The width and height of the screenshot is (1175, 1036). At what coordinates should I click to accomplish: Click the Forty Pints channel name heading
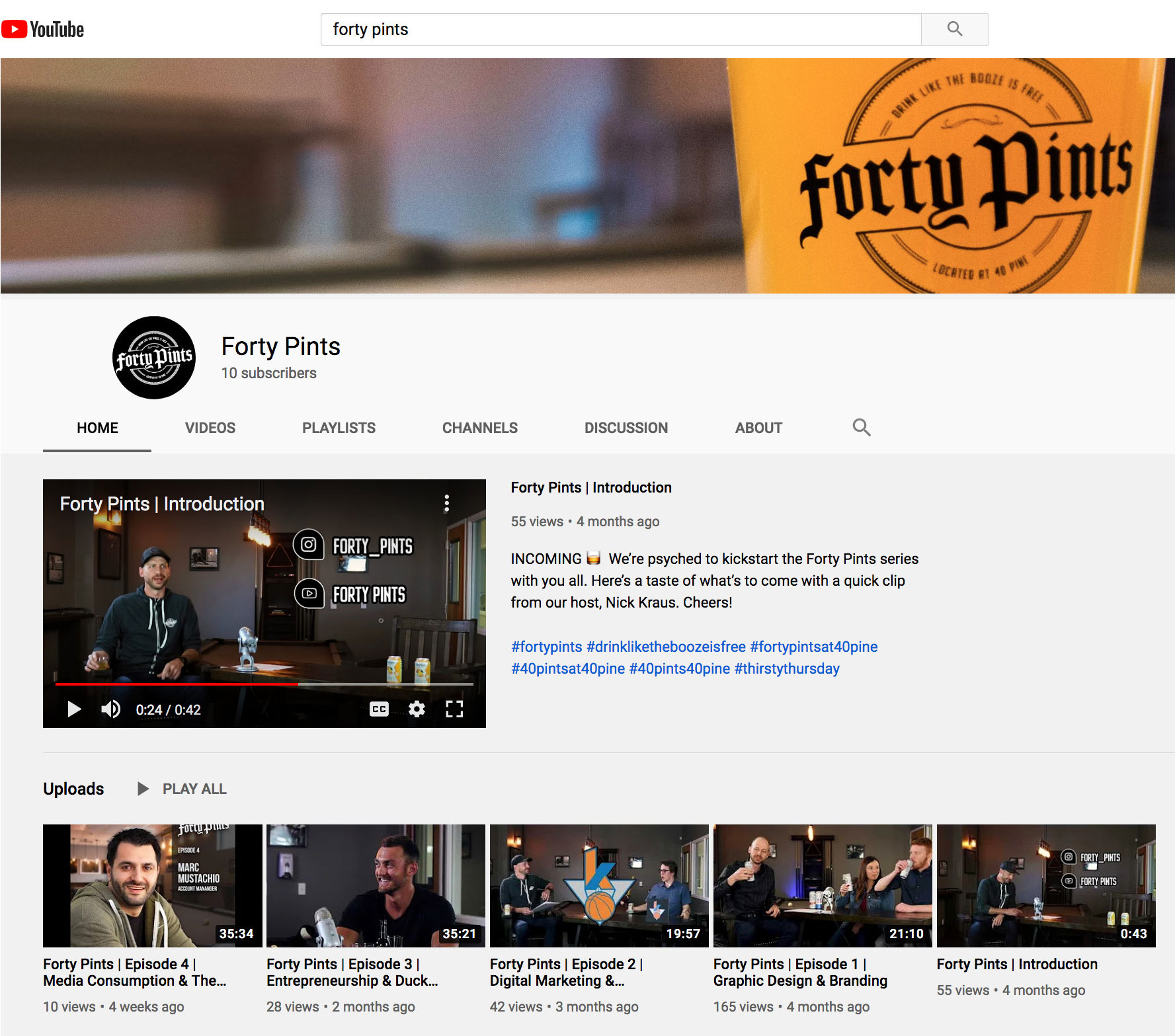280,346
